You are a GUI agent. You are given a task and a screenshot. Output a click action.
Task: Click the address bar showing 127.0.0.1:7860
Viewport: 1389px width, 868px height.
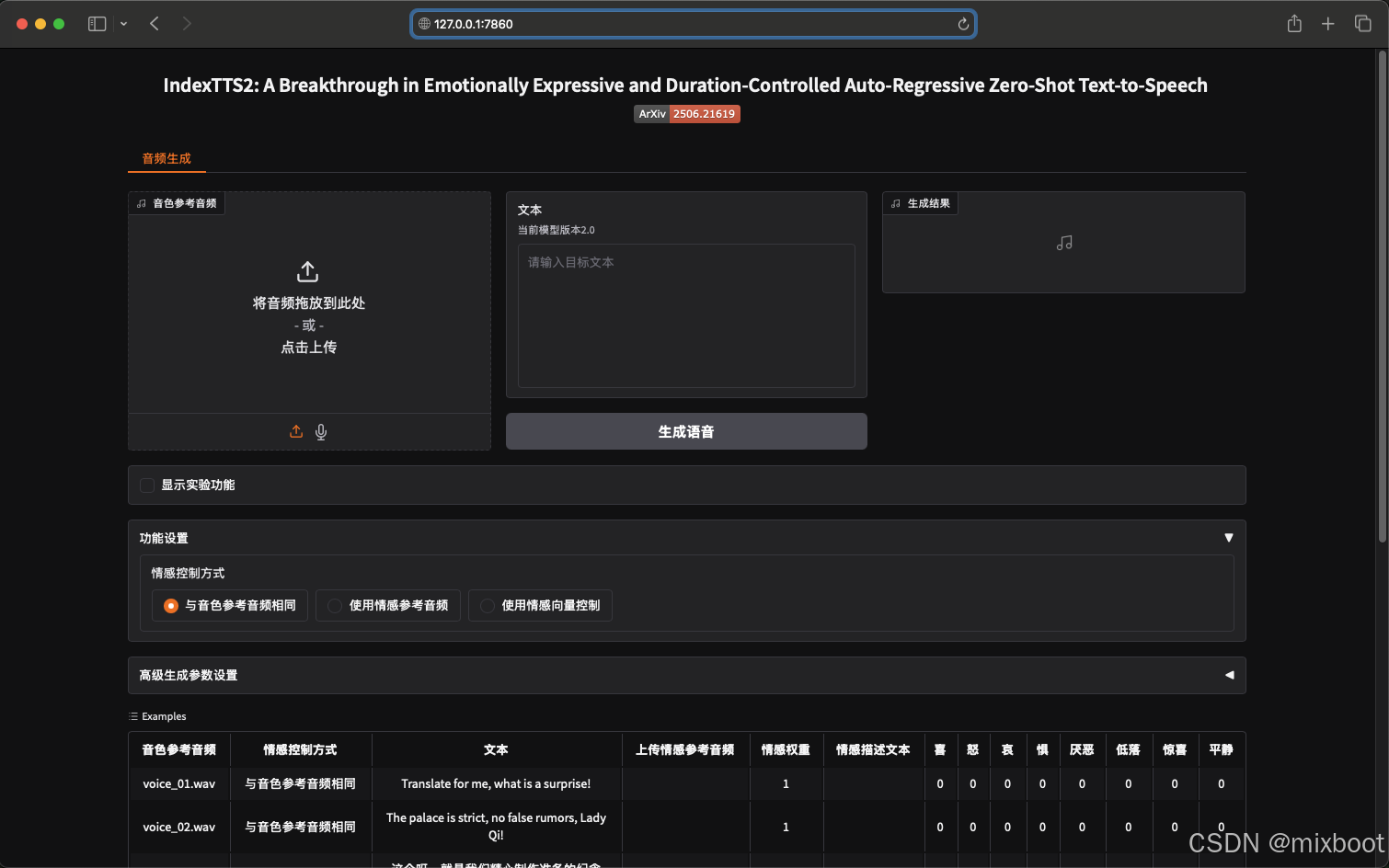click(693, 24)
